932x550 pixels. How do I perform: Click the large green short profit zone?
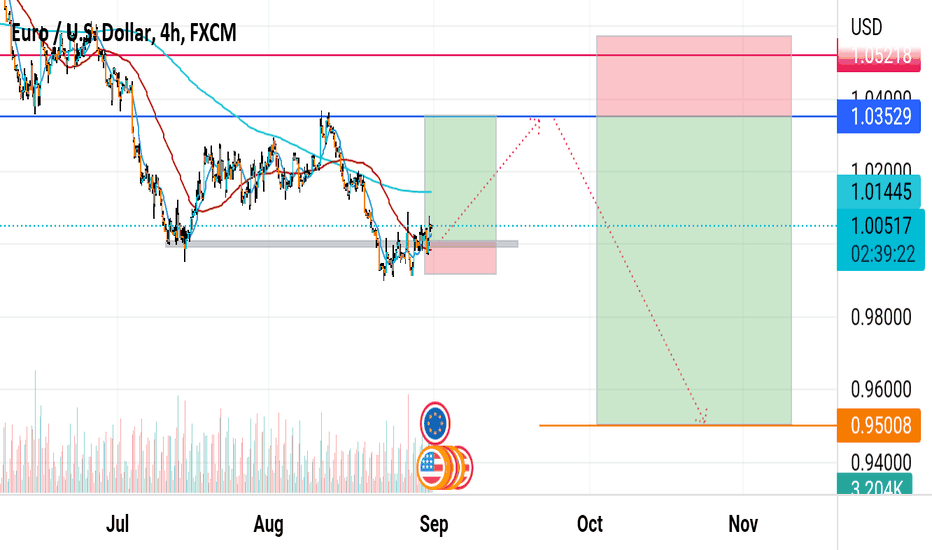click(694, 271)
